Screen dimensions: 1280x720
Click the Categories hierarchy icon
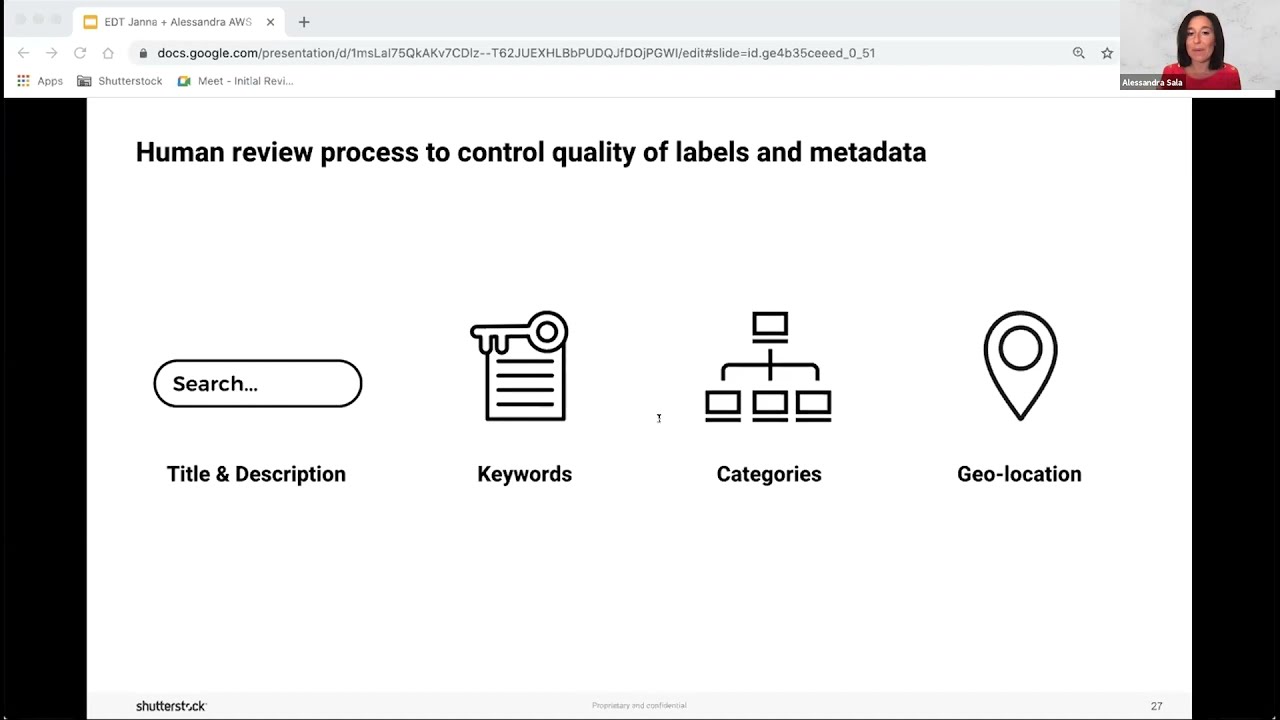(x=768, y=367)
